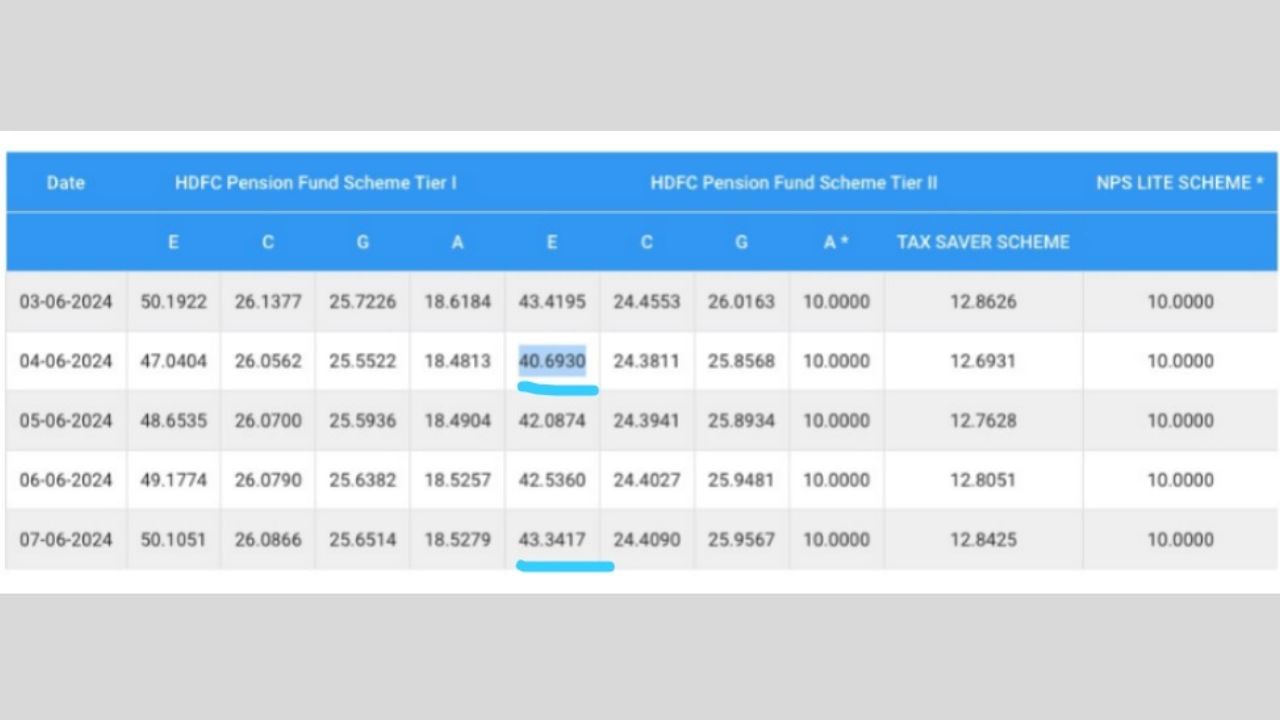
Task: Select the cell showing 26.0866
Action: (268, 540)
